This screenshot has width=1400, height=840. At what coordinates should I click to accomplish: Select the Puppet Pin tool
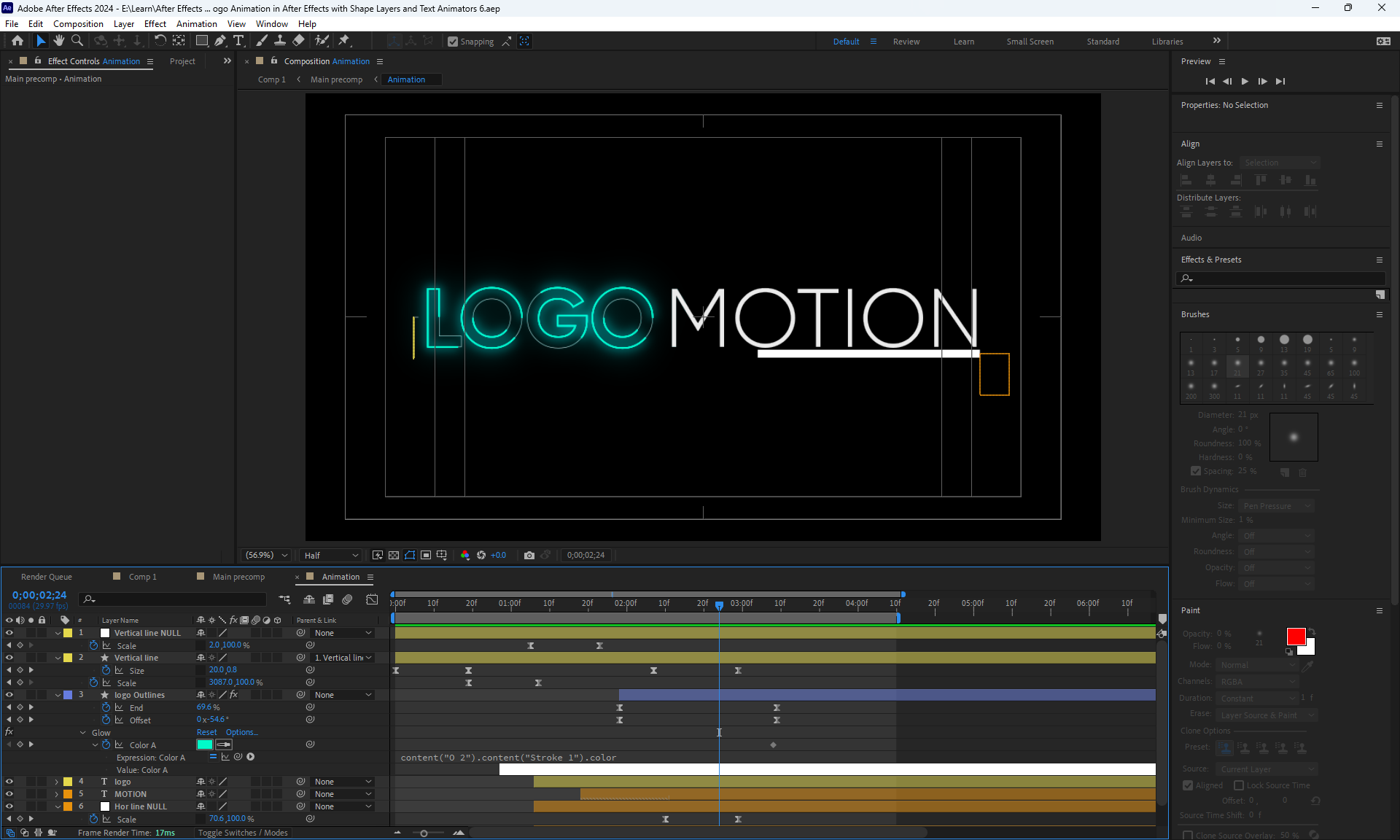pyautogui.click(x=344, y=41)
